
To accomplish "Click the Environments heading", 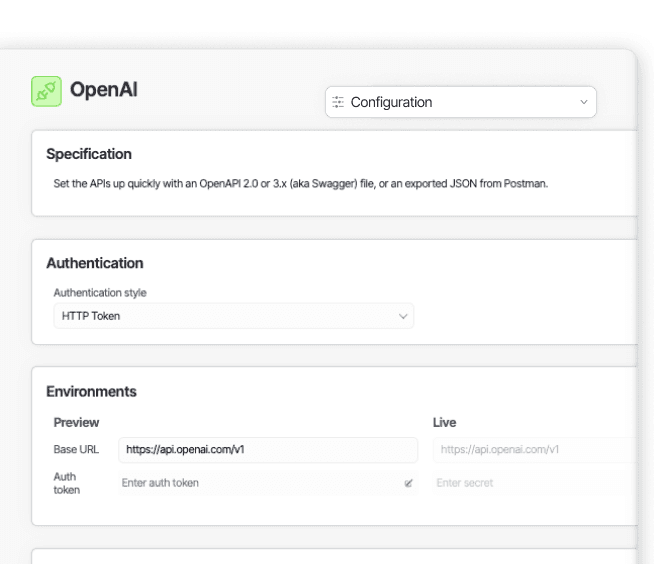I will tap(91, 392).
